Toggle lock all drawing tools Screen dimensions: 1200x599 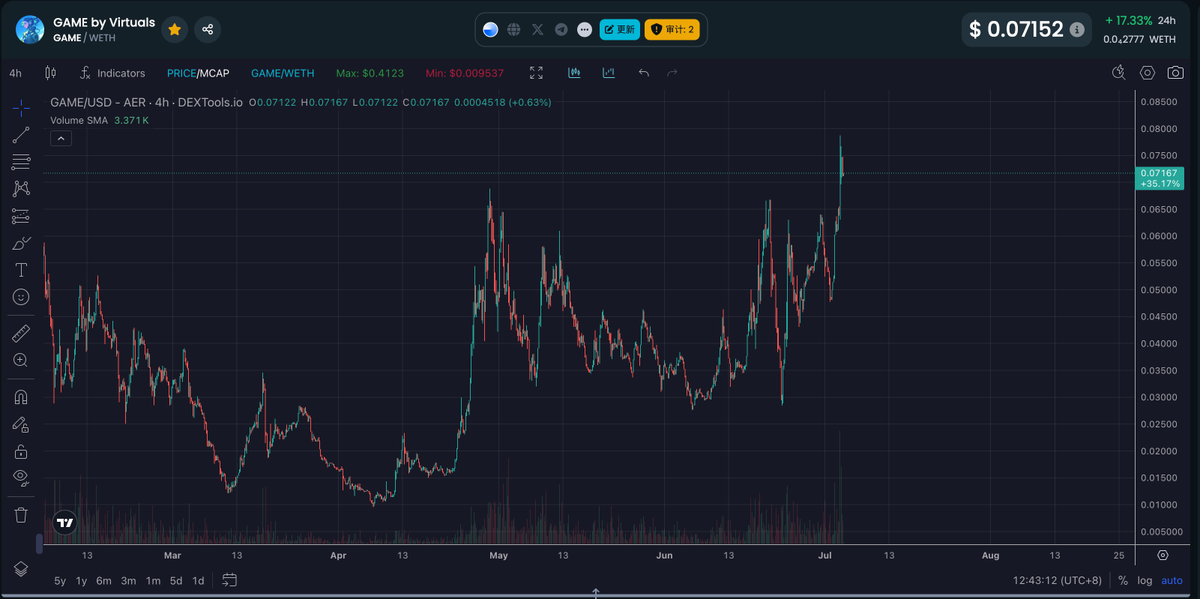click(21, 451)
